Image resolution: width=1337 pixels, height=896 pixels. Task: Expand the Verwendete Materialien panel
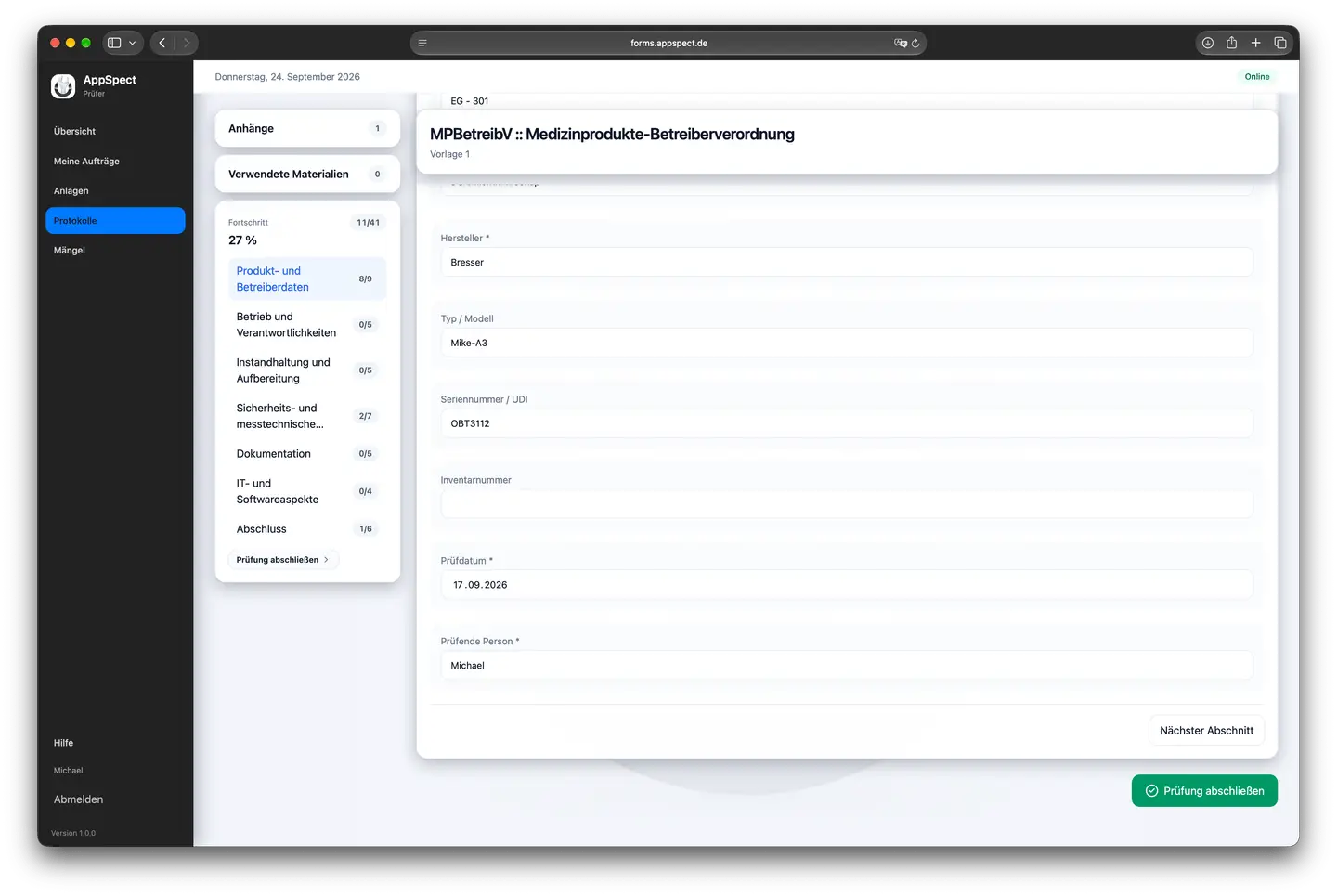click(x=307, y=174)
